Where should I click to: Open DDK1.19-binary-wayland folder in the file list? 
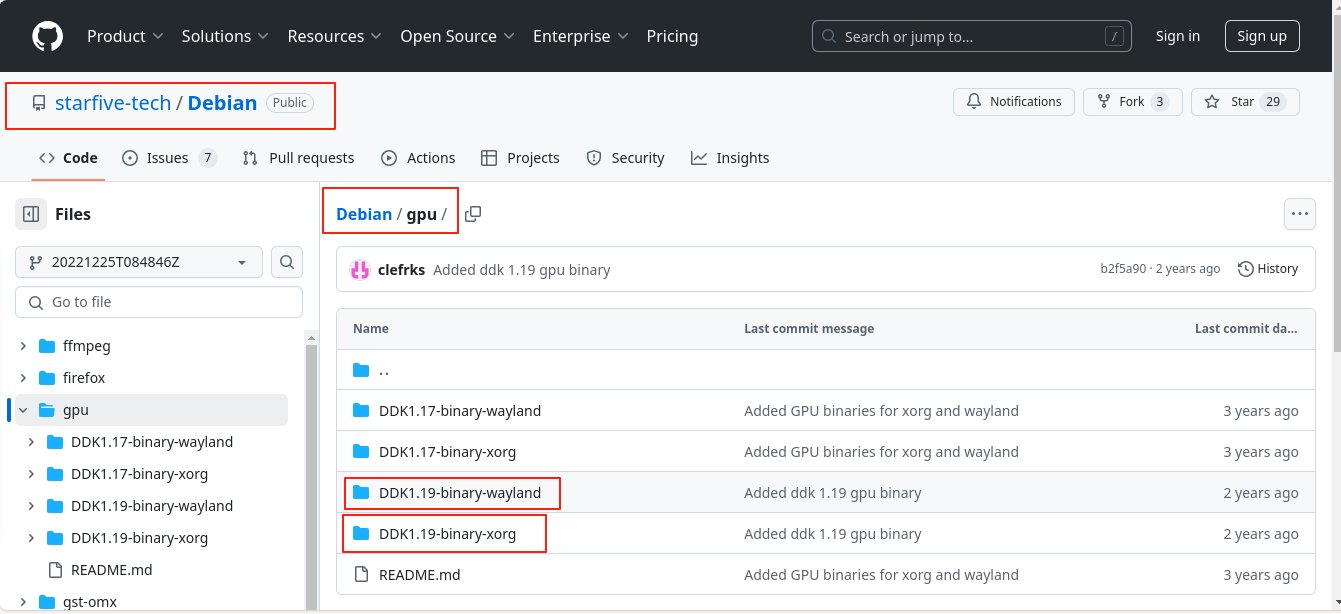[460, 493]
